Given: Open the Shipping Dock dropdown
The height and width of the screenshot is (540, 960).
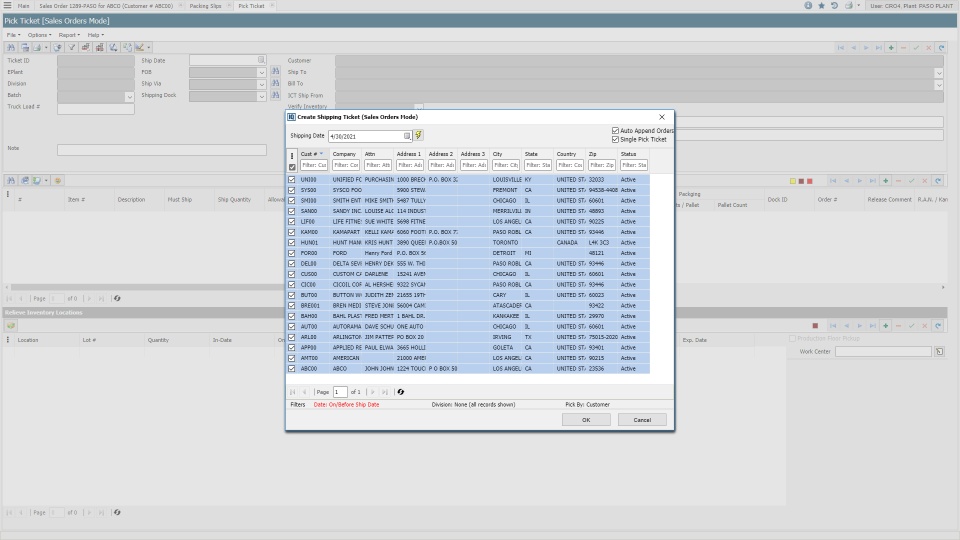Looking at the screenshot, I should pos(261,96).
